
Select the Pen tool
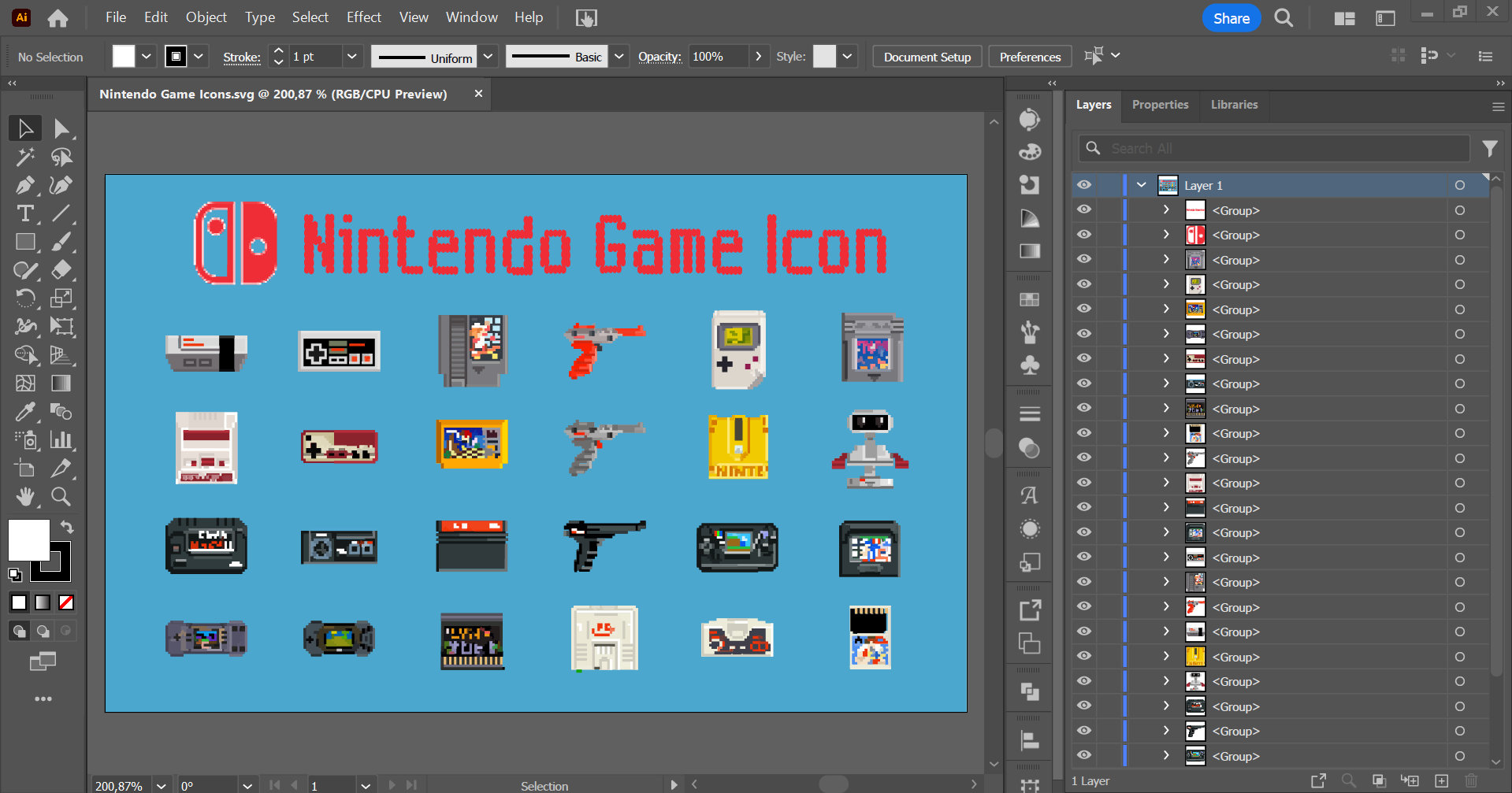(x=25, y=185)
